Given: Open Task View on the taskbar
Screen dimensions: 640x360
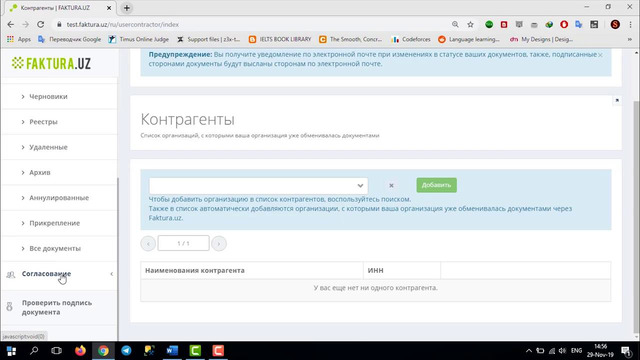Looking at the screenshot, I should (x=56, y=351).
